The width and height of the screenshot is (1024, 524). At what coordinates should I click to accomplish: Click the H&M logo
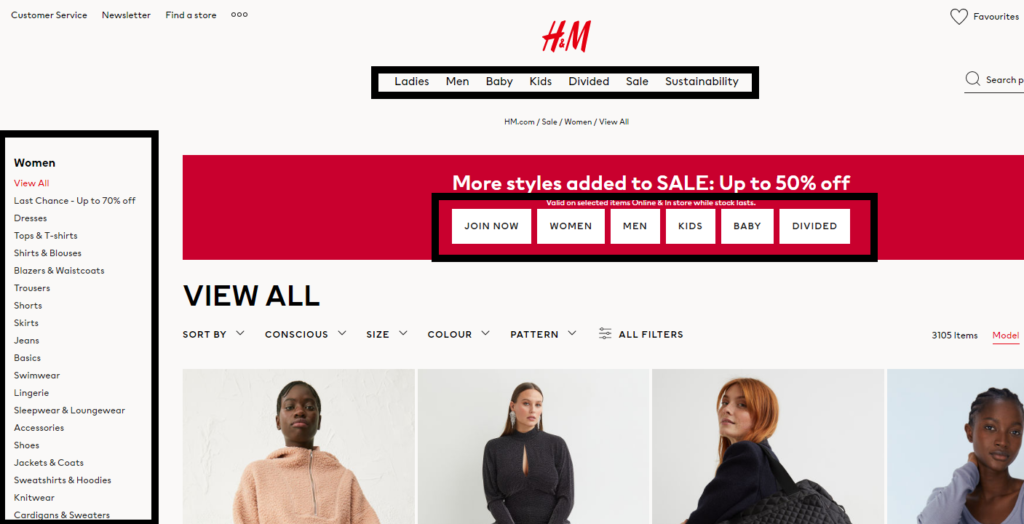(566, 37)
